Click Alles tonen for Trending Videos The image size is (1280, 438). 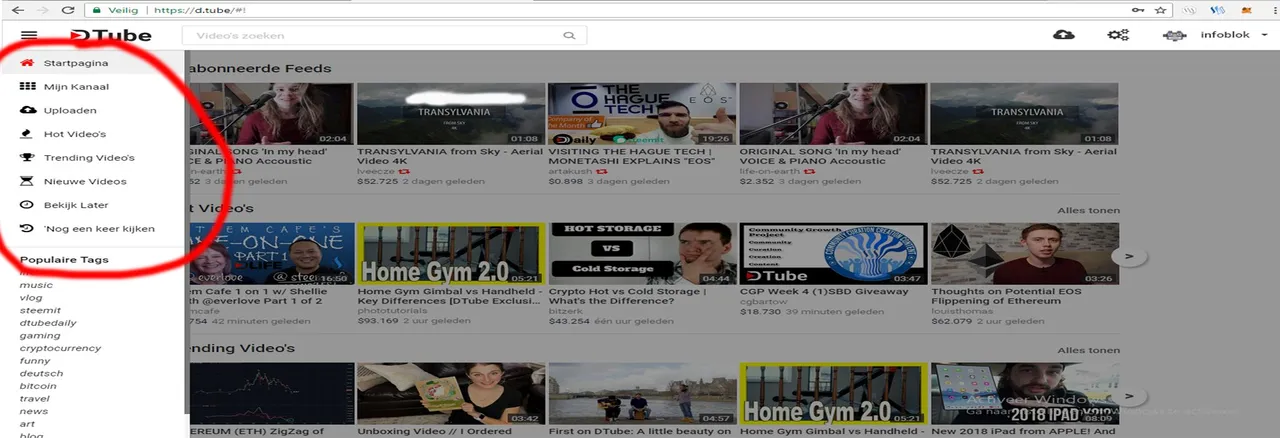(x=1089, y=351)
